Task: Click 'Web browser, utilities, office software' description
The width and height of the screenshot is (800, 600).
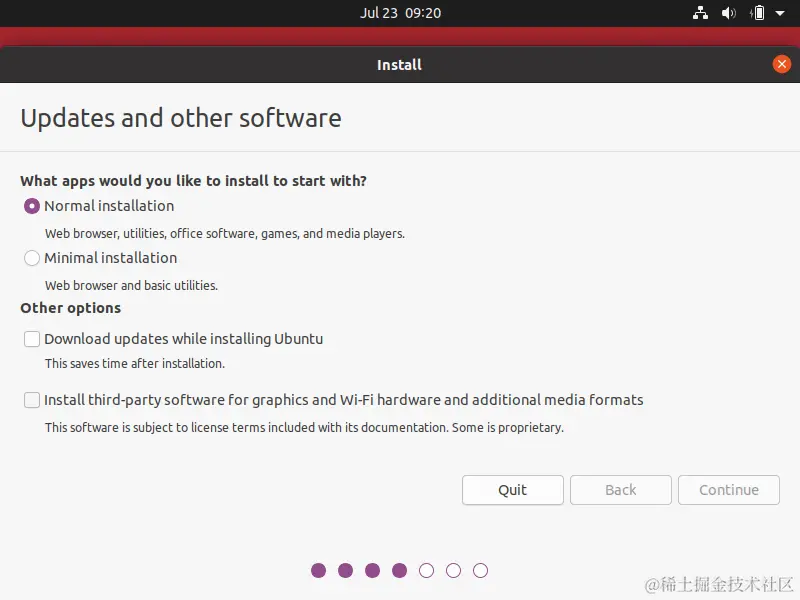Action: tap(224, 234)
